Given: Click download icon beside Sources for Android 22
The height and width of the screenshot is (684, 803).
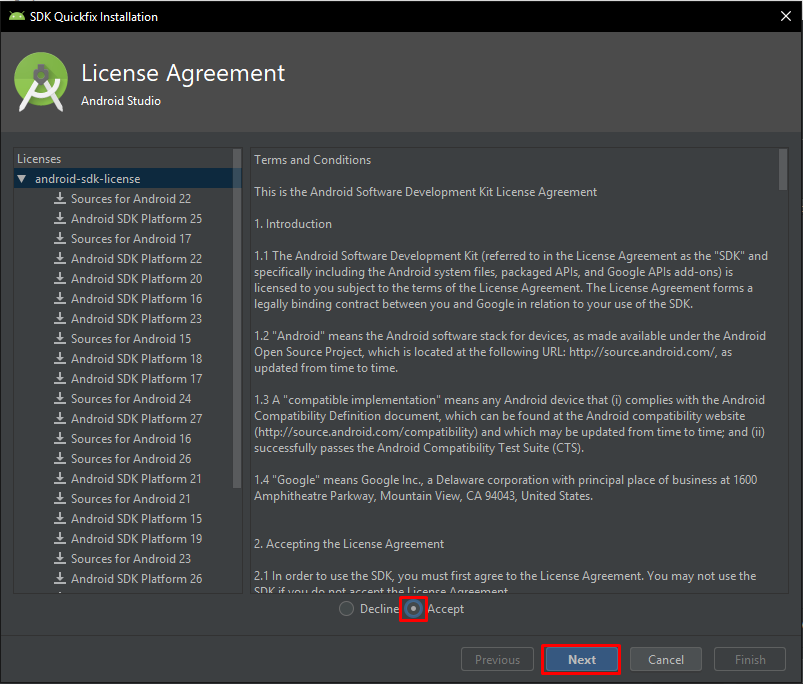Looking at the screenshot, I should (x=60, y=198).
